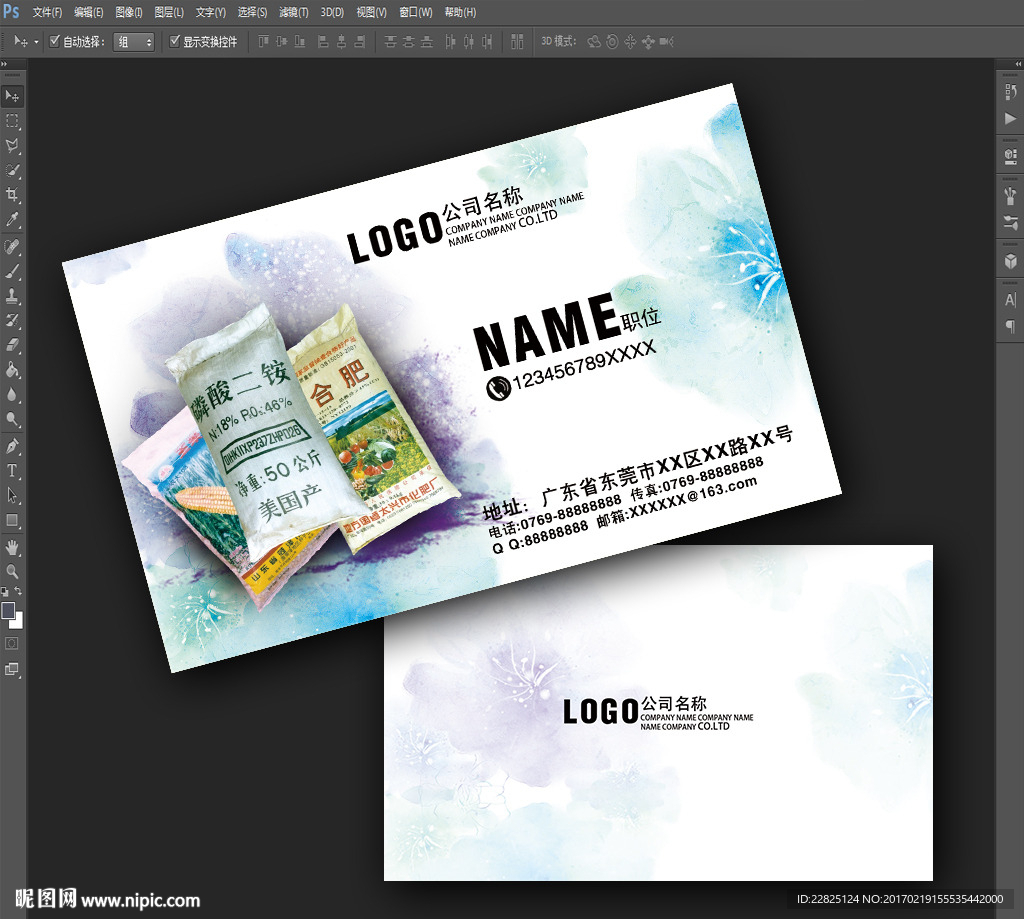Viewport: 1024px width, 919px height.
Task: Click Align bottom edges button
Action: point(300,42)
